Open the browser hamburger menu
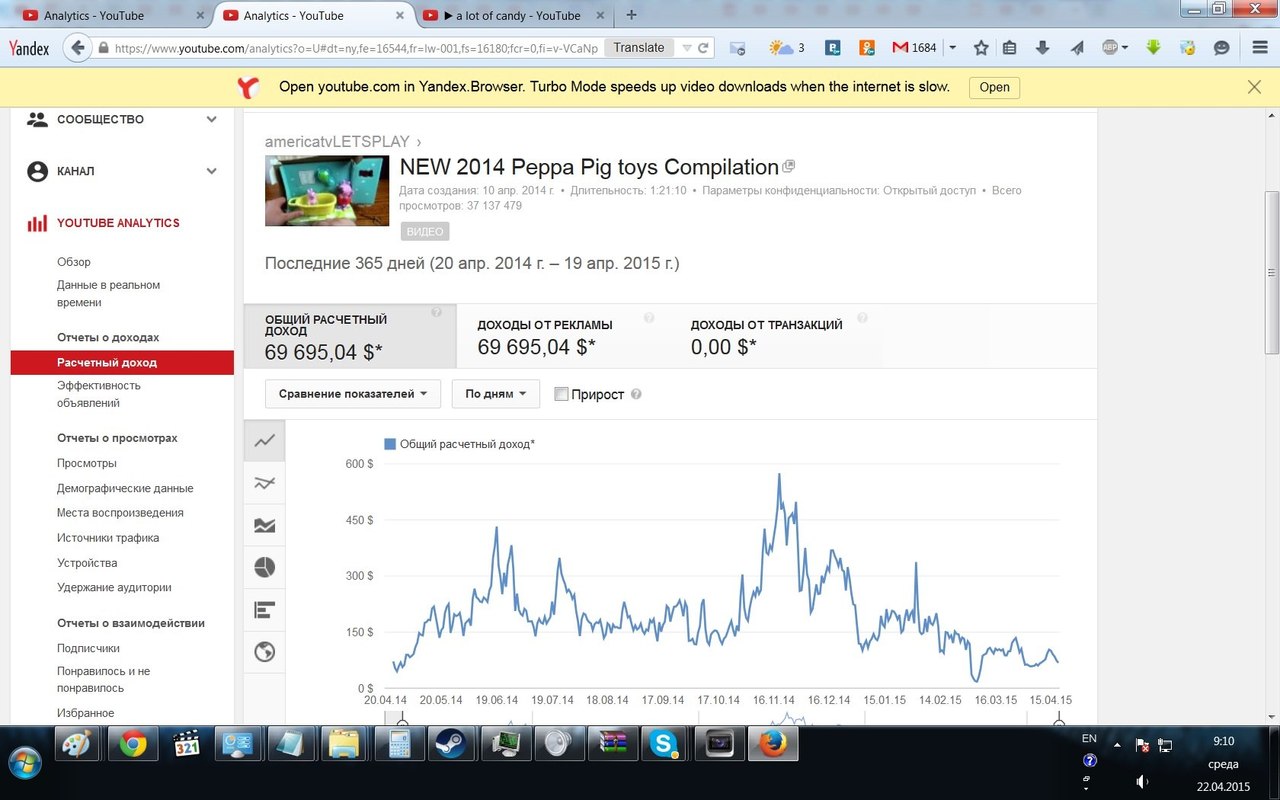1280x800 pixels. click(1260, 48)
